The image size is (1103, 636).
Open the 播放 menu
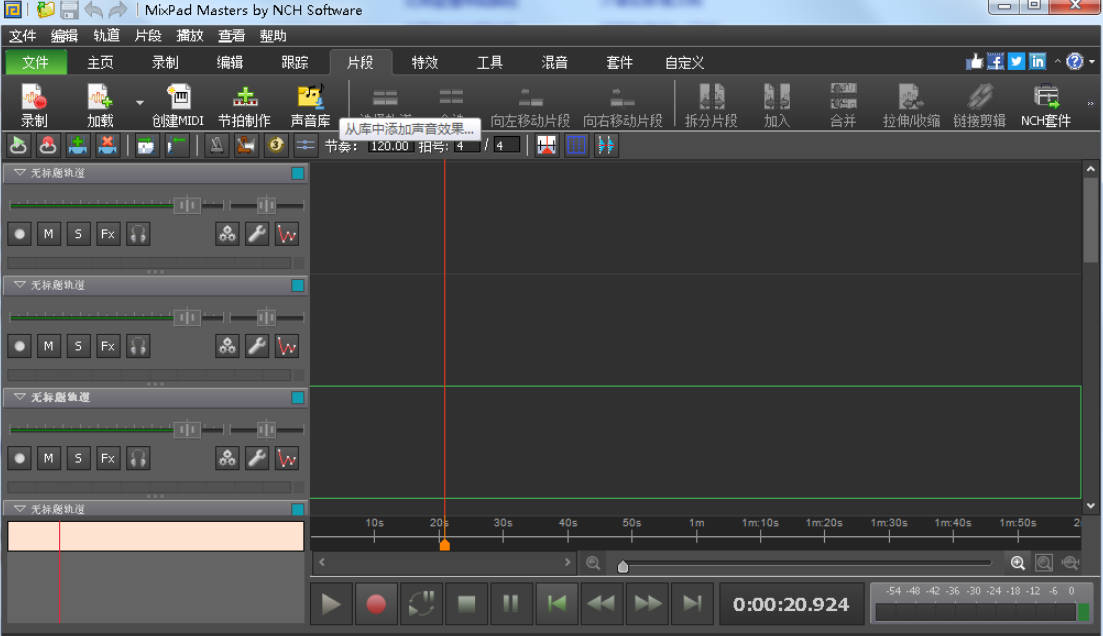coord(190,36)
